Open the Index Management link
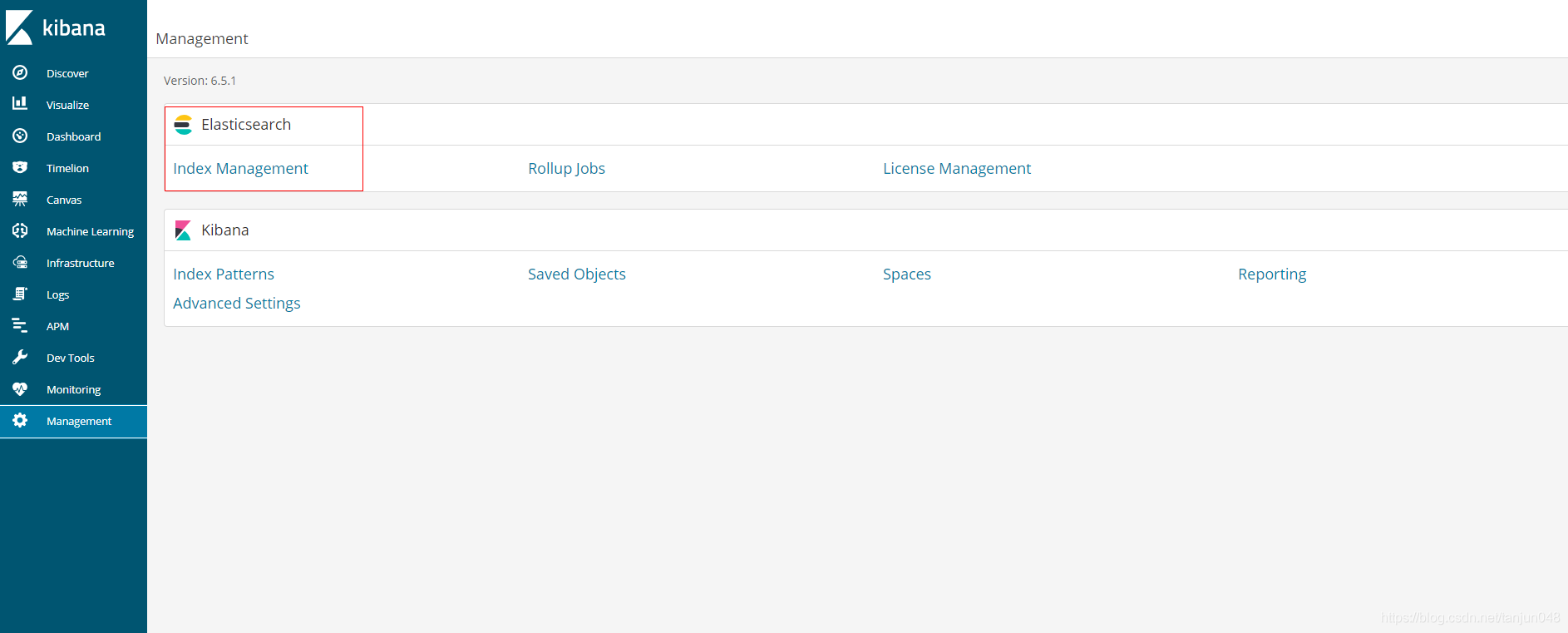Viewport: 1568px width, 633px height. tap(240, 169)
